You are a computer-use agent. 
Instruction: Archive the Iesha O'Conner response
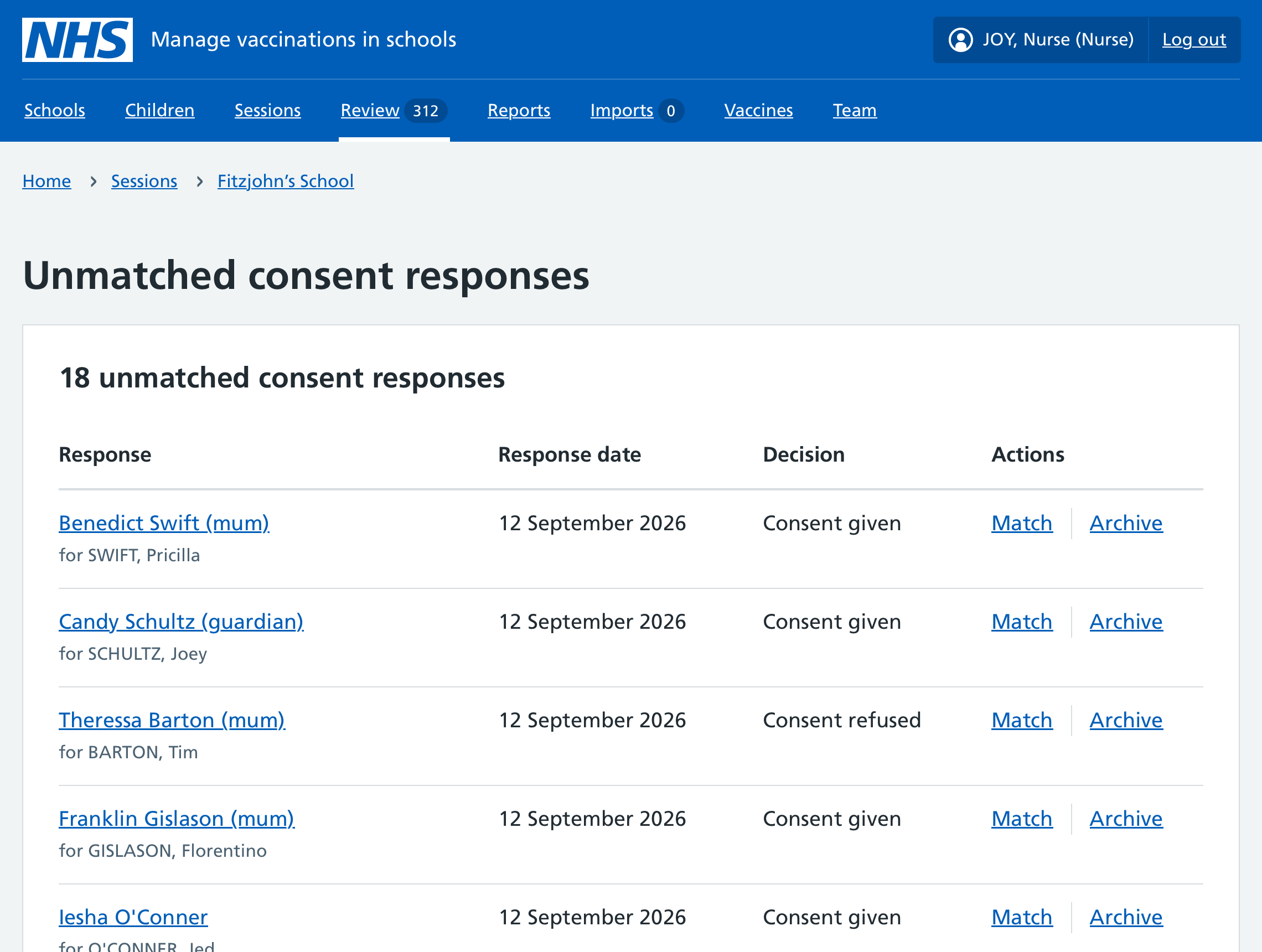click(1126, 917)
